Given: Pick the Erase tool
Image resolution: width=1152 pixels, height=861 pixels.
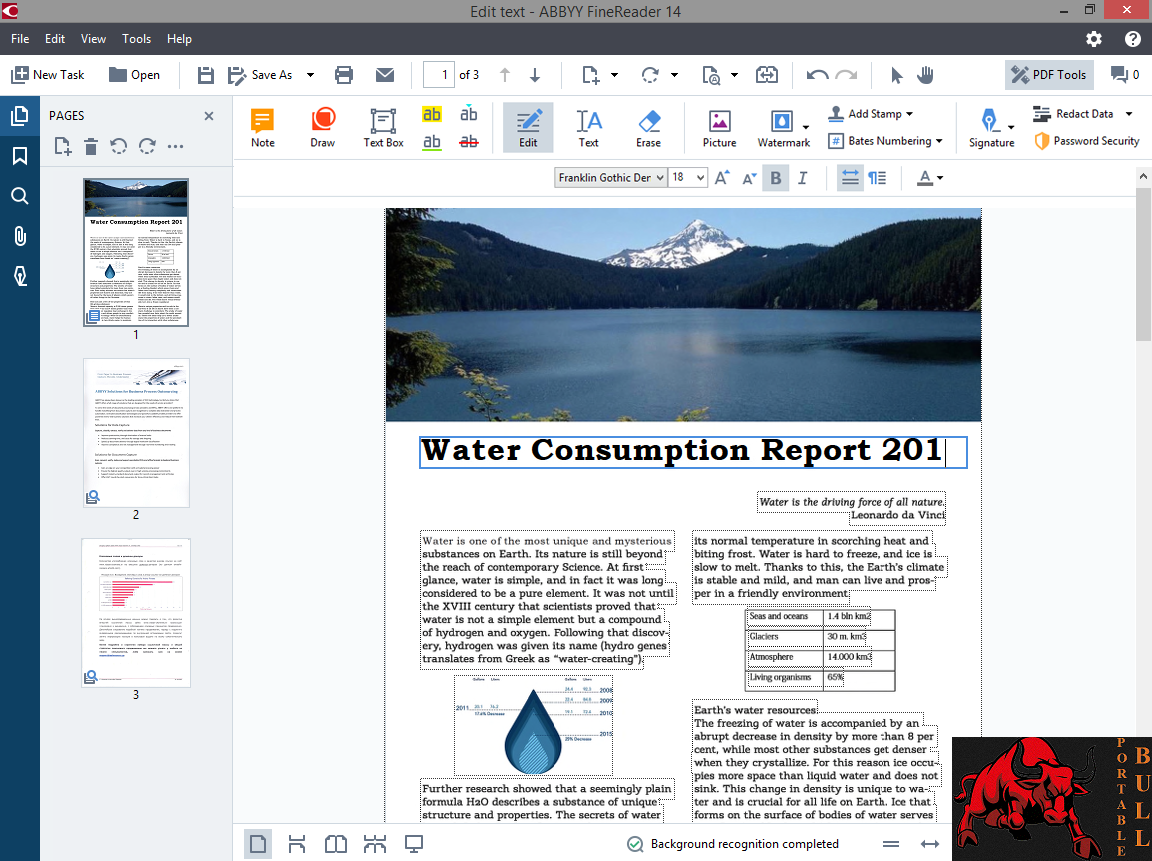Looking at the screenshot, I should (x=648, y=128).
